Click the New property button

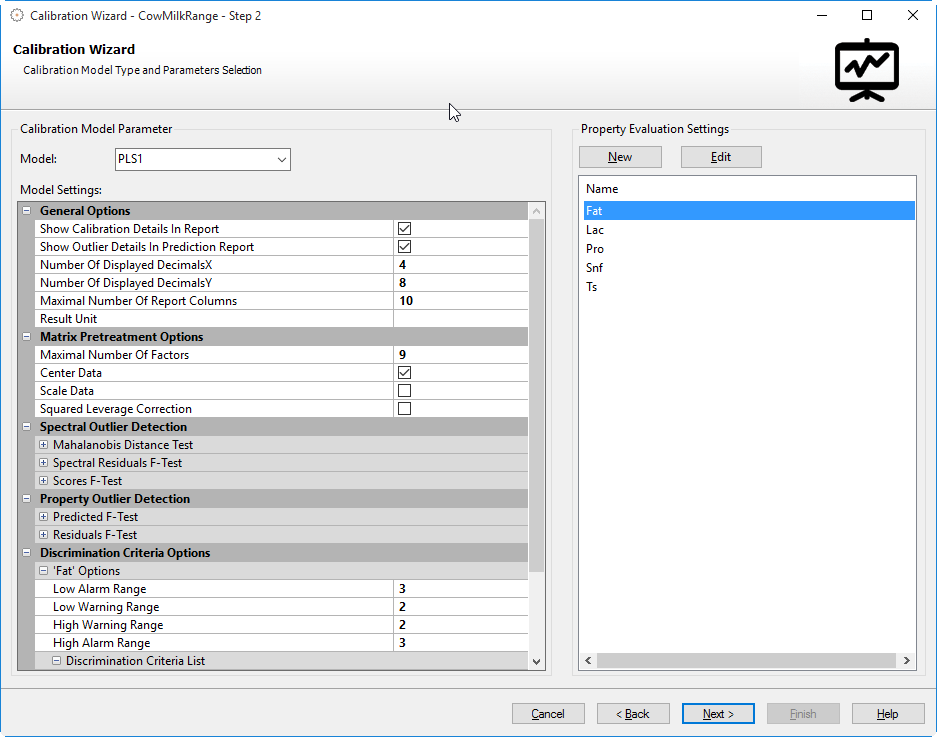click(620, 157)
